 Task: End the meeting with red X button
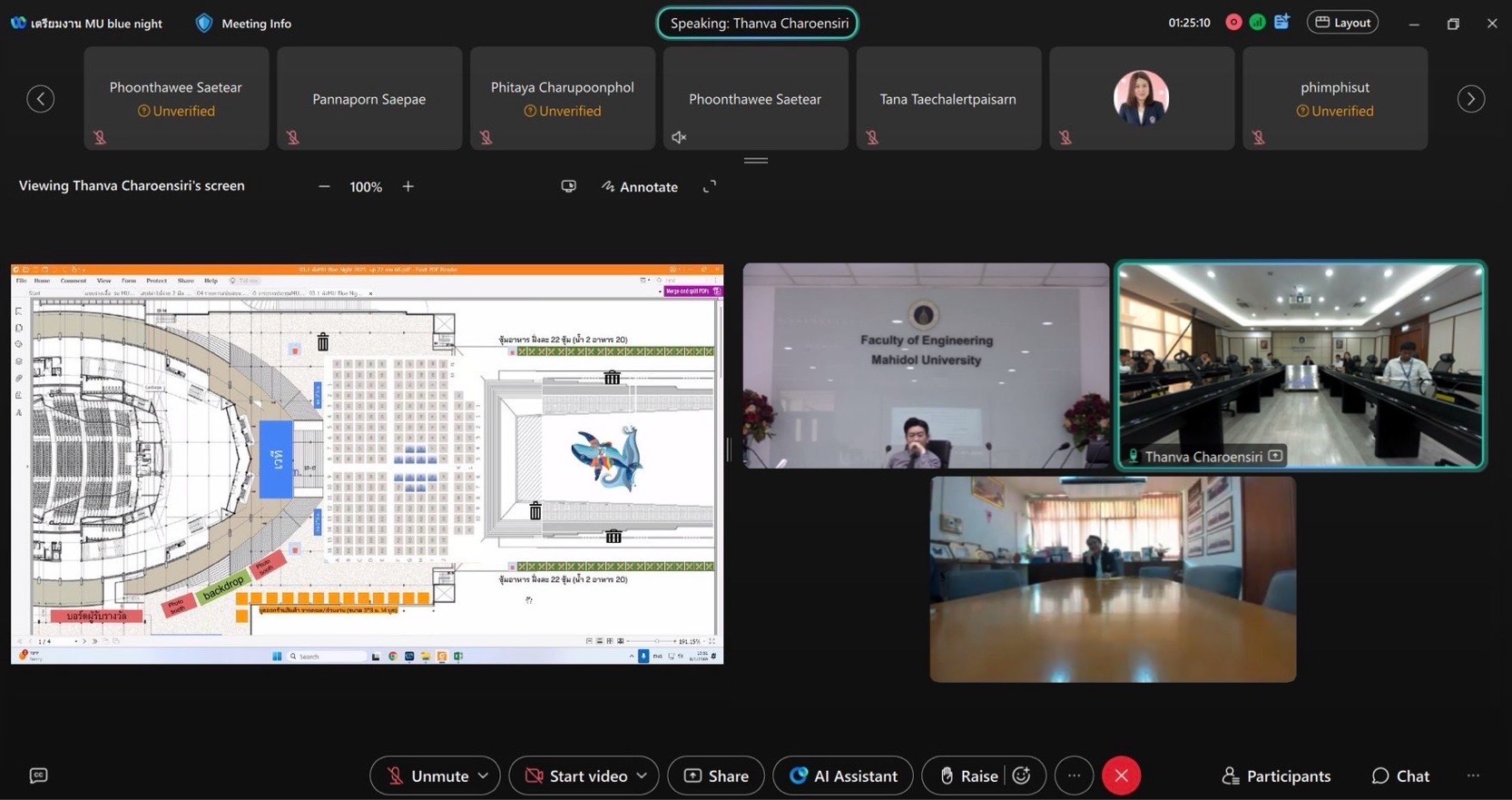point(1121,775)
